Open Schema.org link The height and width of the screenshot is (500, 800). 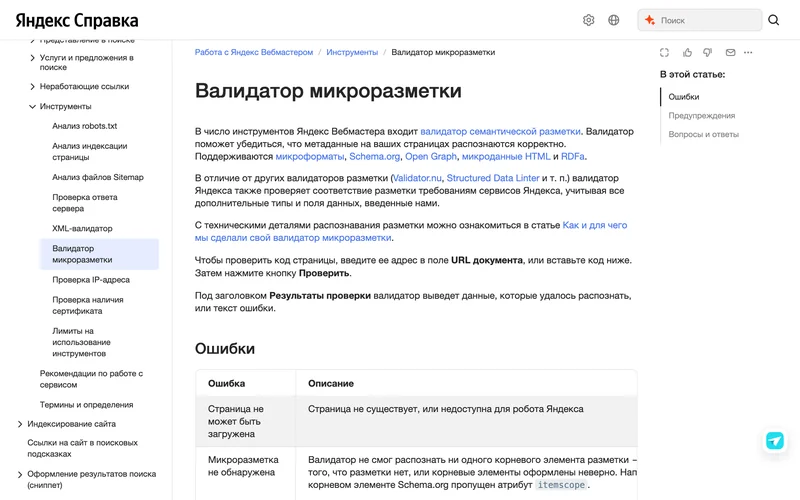coord(374,156)
